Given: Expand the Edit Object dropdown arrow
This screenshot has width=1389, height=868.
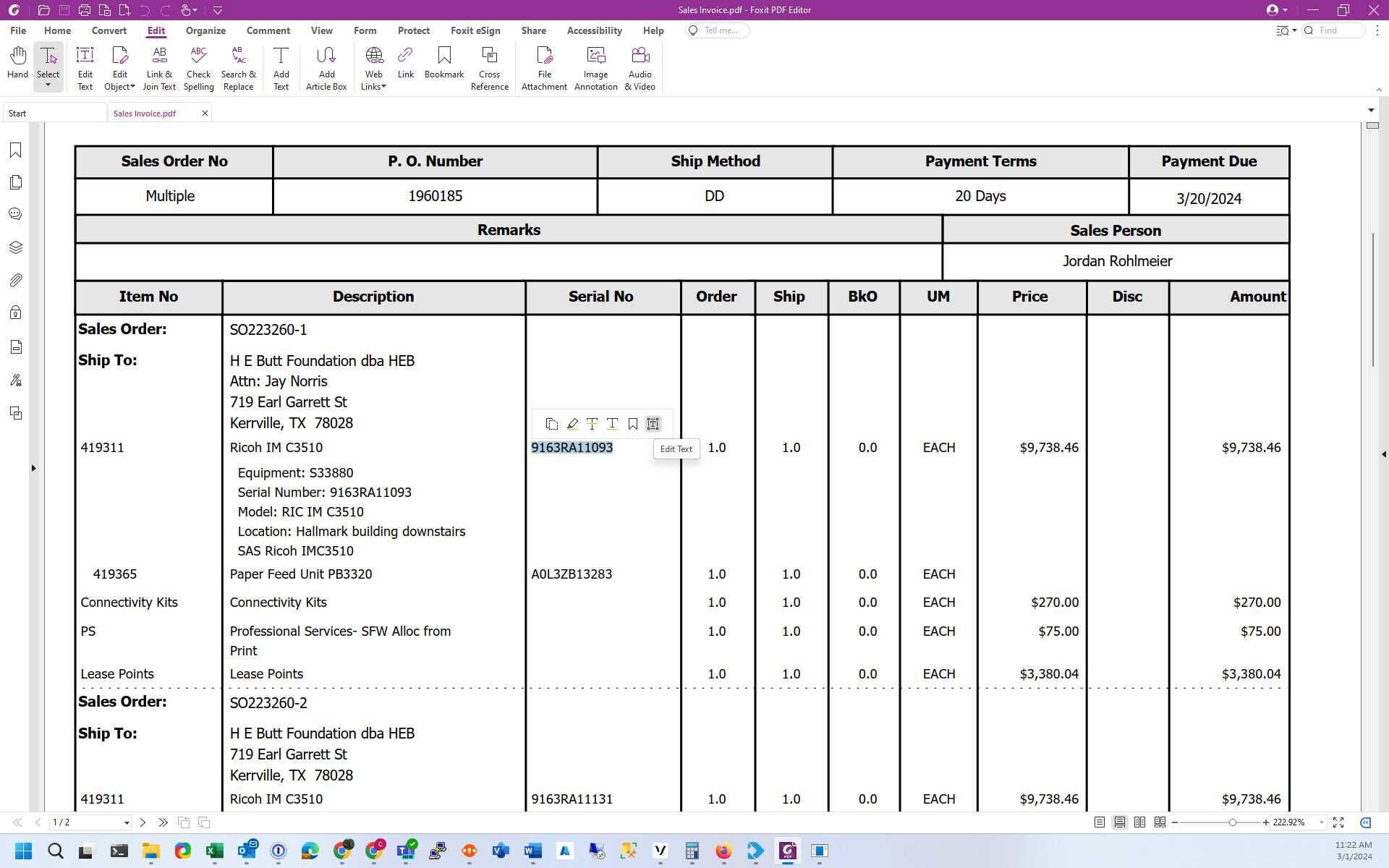Looking at the screenshot, I should 132,87.
